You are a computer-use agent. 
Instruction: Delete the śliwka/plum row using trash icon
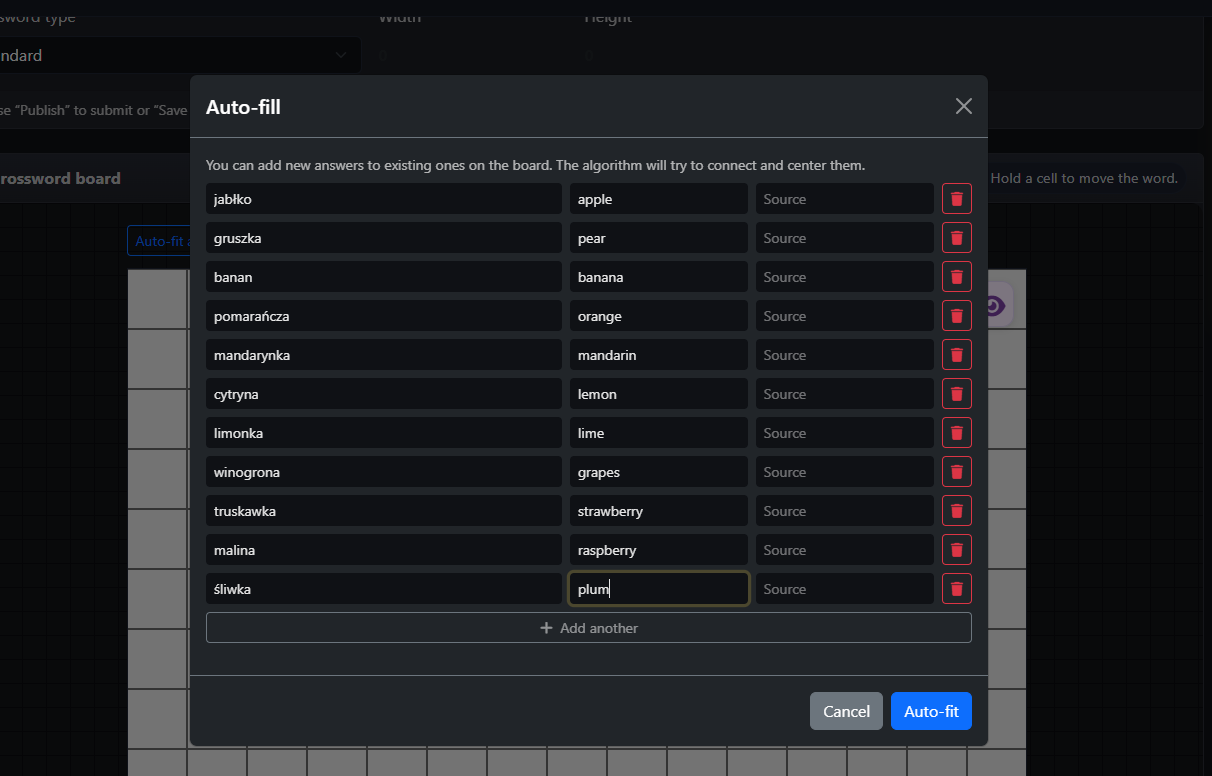pos(956,588)
